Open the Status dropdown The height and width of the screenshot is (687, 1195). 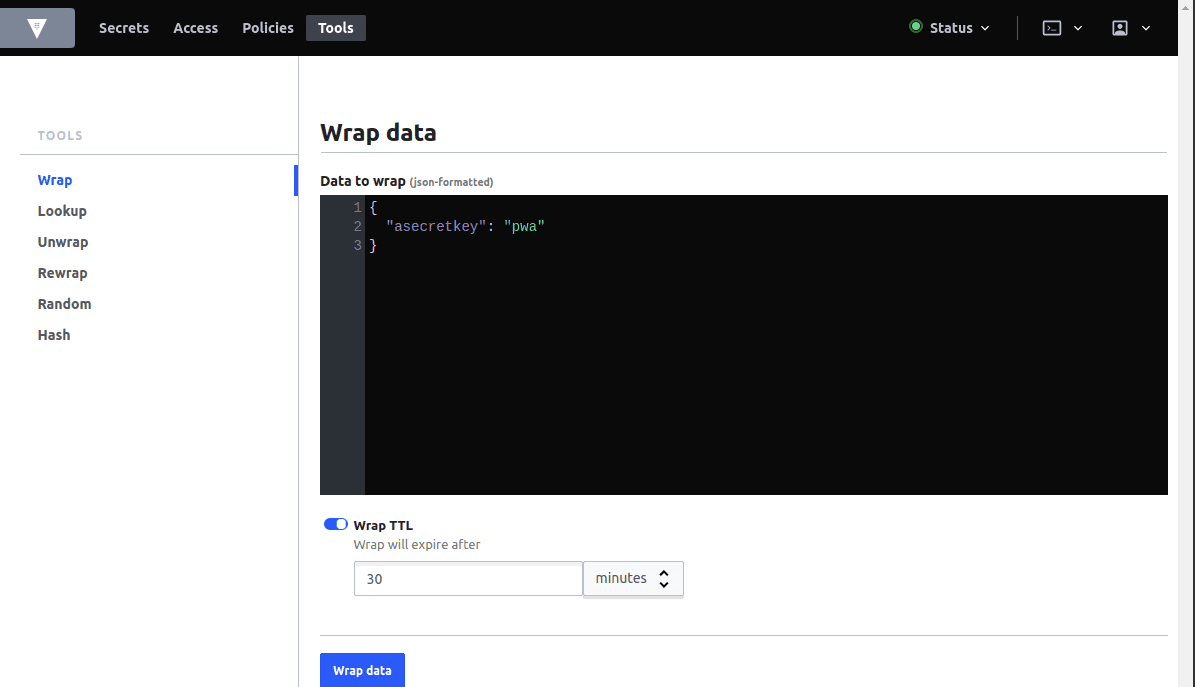(950, 27)
